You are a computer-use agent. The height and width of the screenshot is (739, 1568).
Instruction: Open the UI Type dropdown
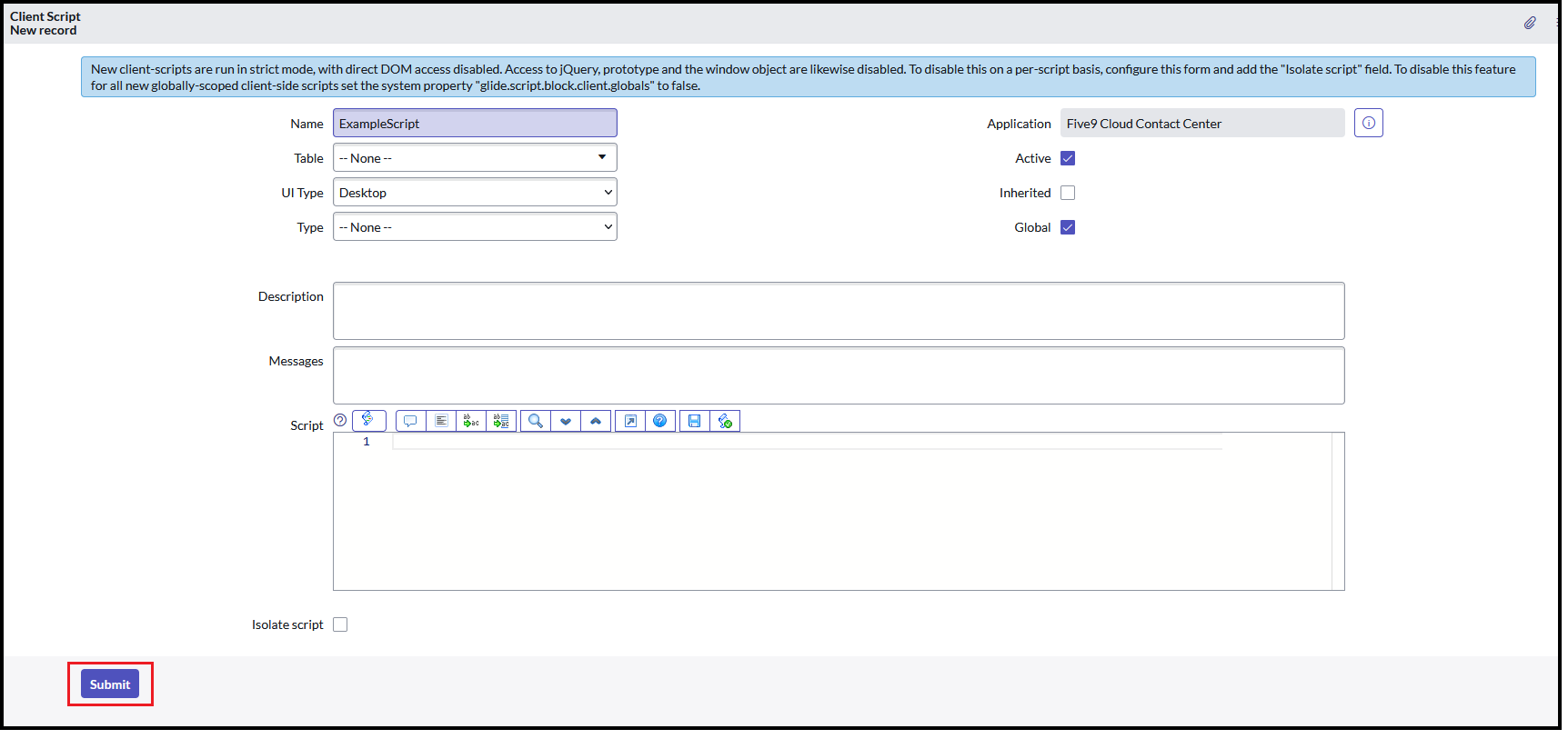pos(475,192)
